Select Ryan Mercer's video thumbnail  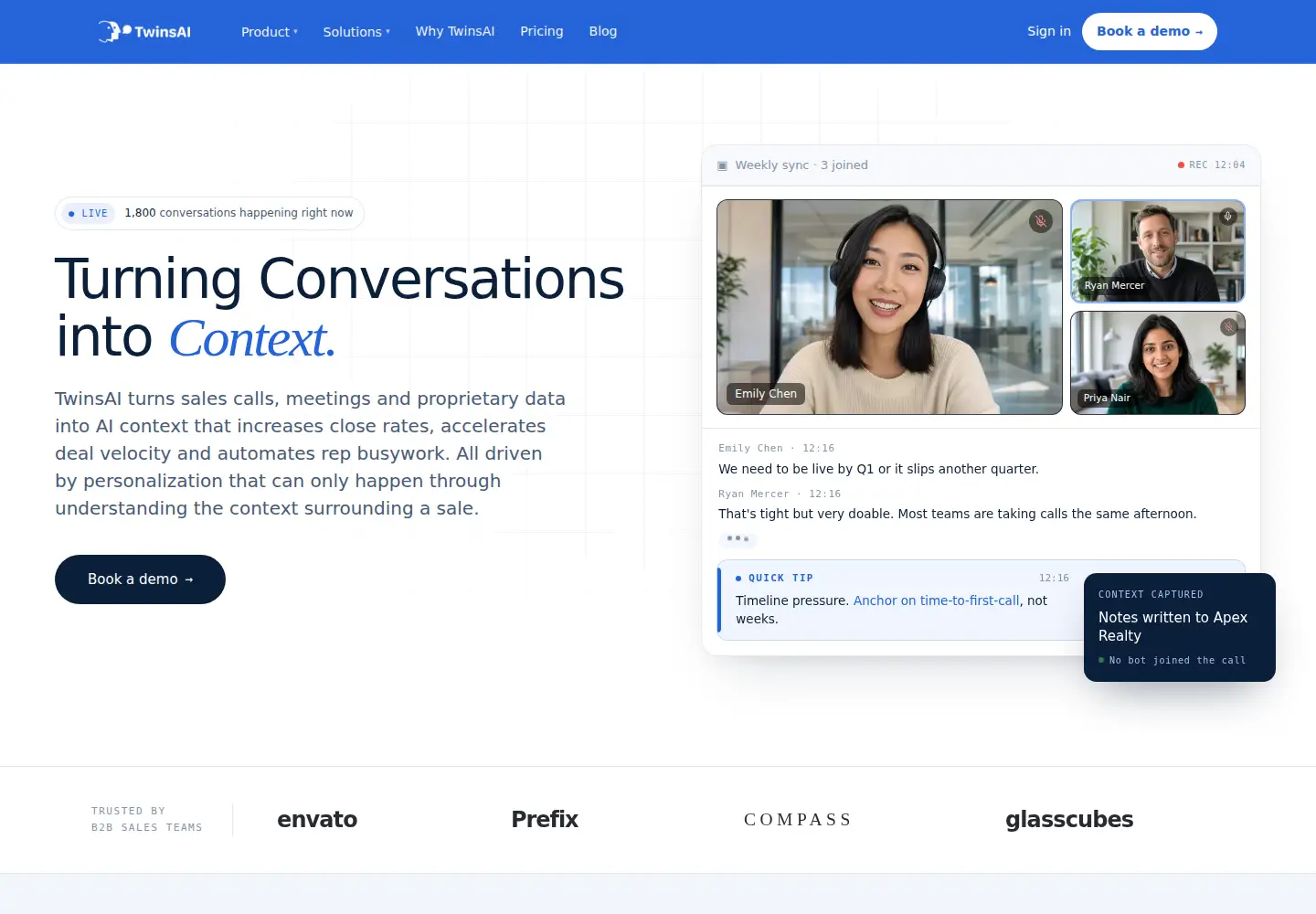click(1158, 251)
